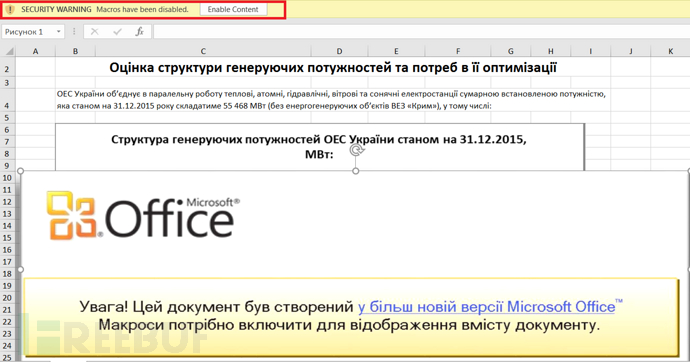Click the Enable Content button
690x362 pixels.
[x=233, y=9]
